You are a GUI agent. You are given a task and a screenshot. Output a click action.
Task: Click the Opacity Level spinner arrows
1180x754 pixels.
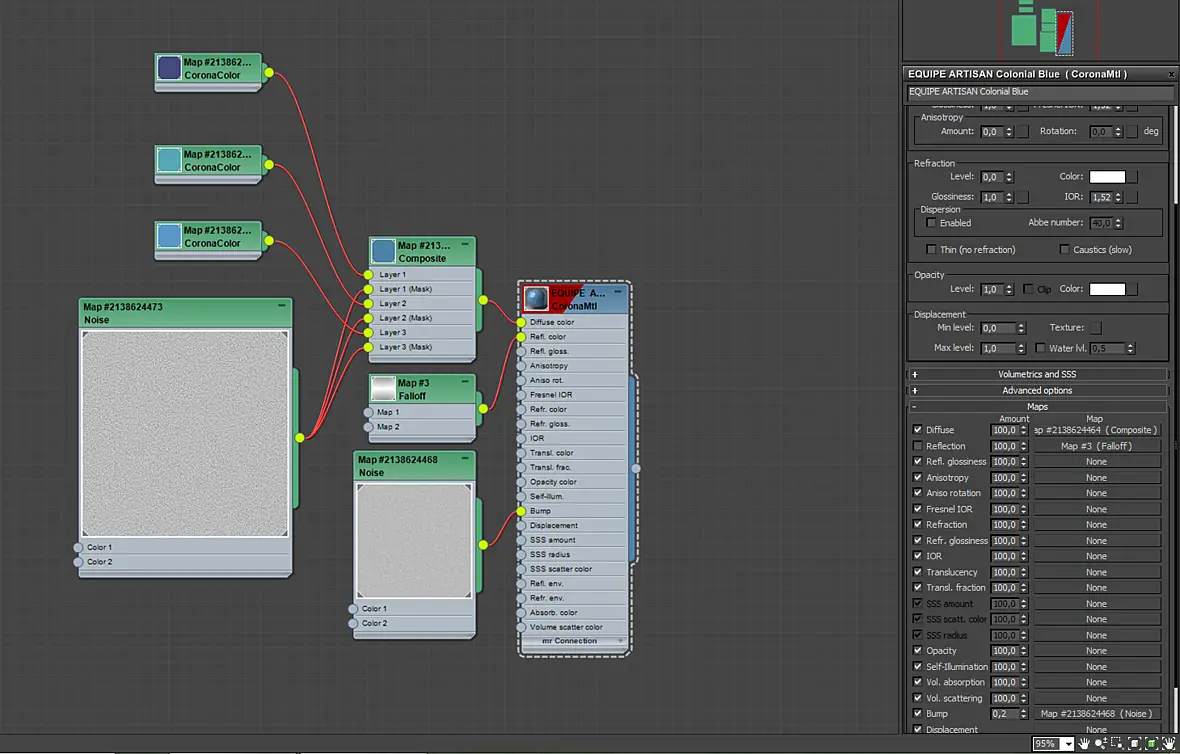click(1008, 289)
